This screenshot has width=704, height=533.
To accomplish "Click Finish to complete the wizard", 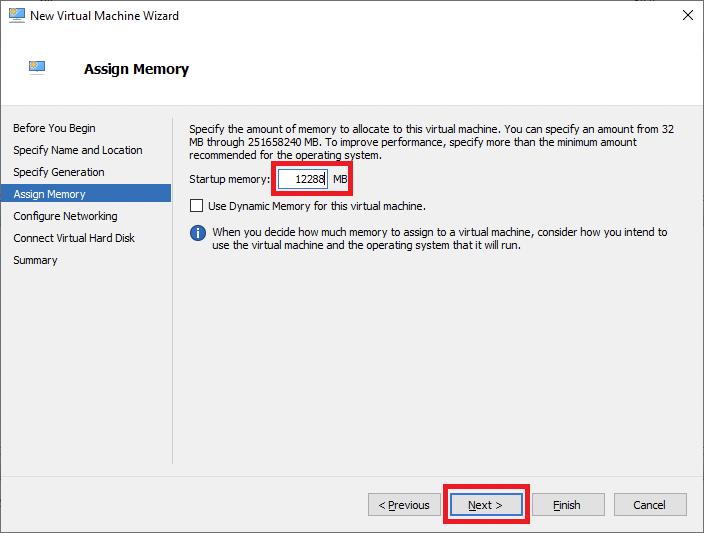I will coord(567,505).
